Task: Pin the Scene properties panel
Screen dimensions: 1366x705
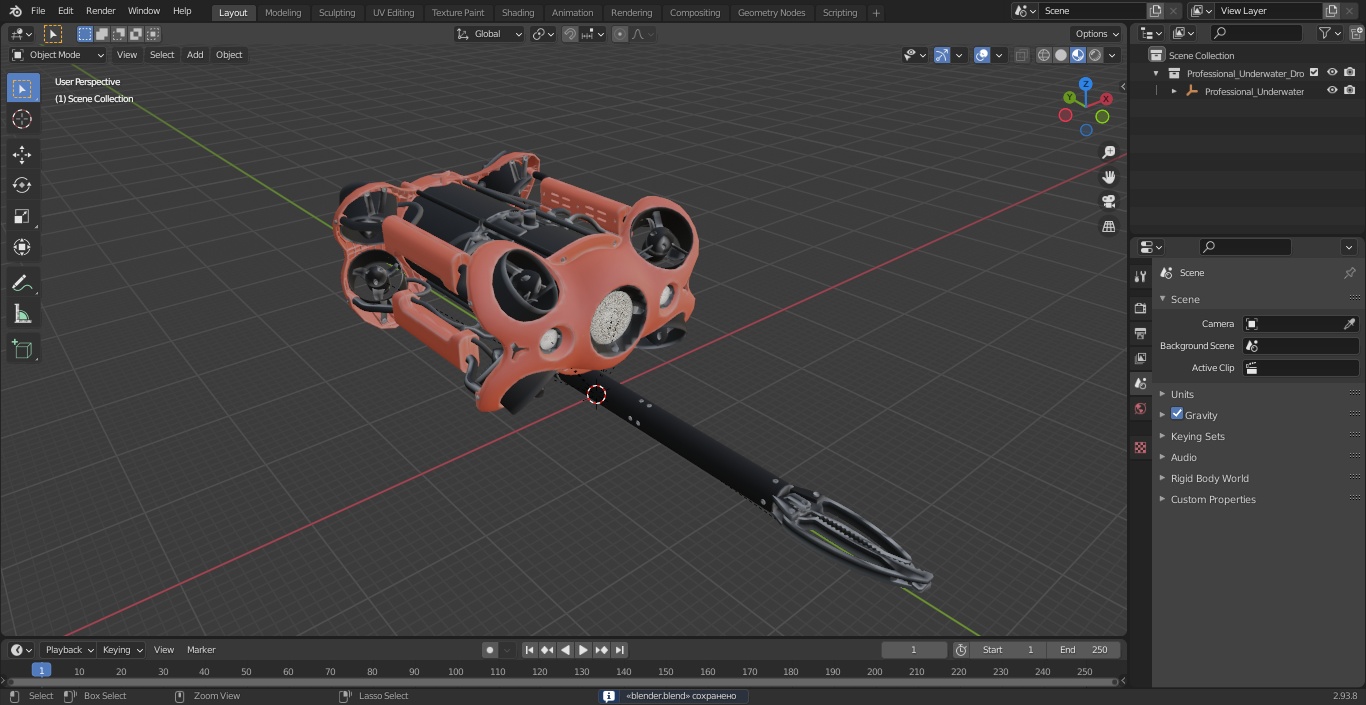Action: [x=1349, y=273]
